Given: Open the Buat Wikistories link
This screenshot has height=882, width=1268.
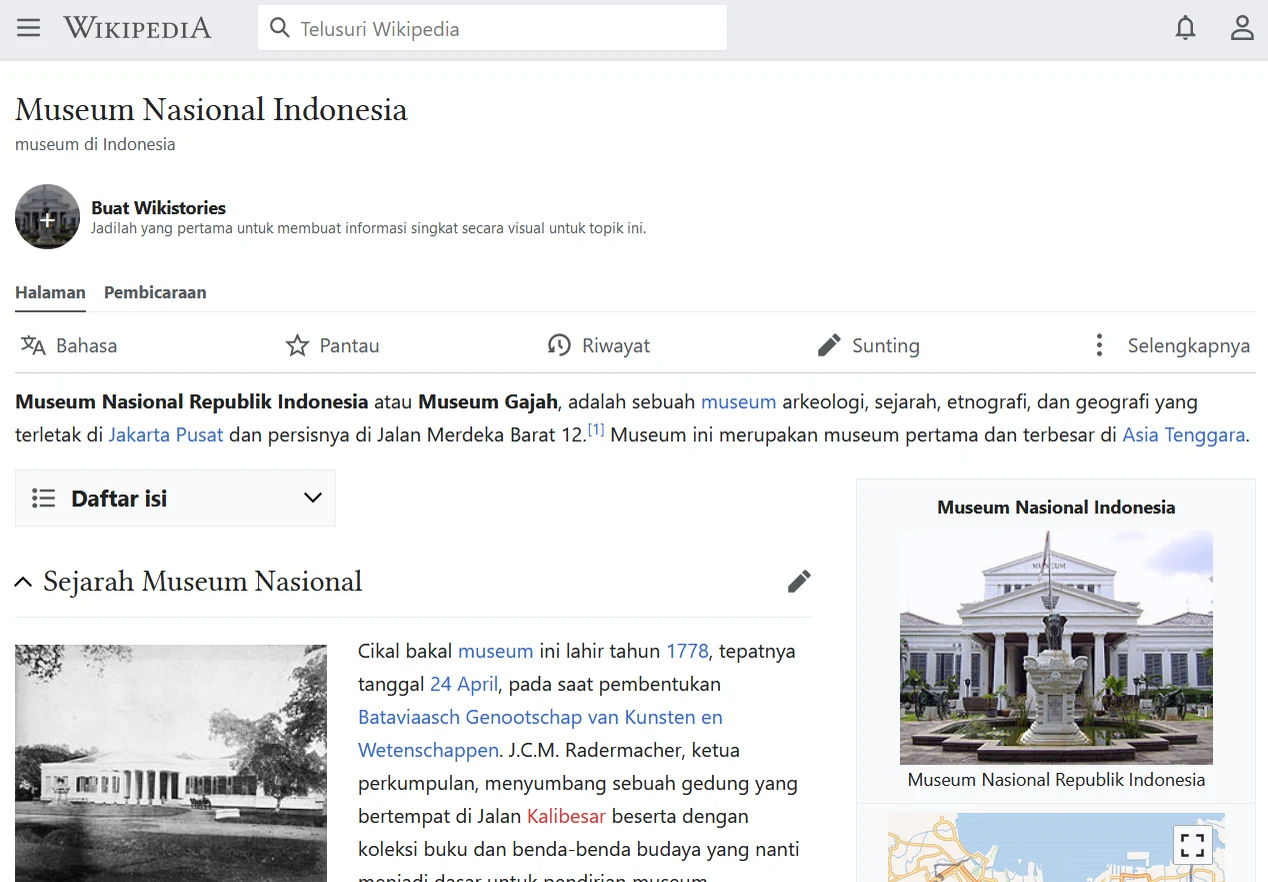Looking at the screenshot, I should (158, 208).
